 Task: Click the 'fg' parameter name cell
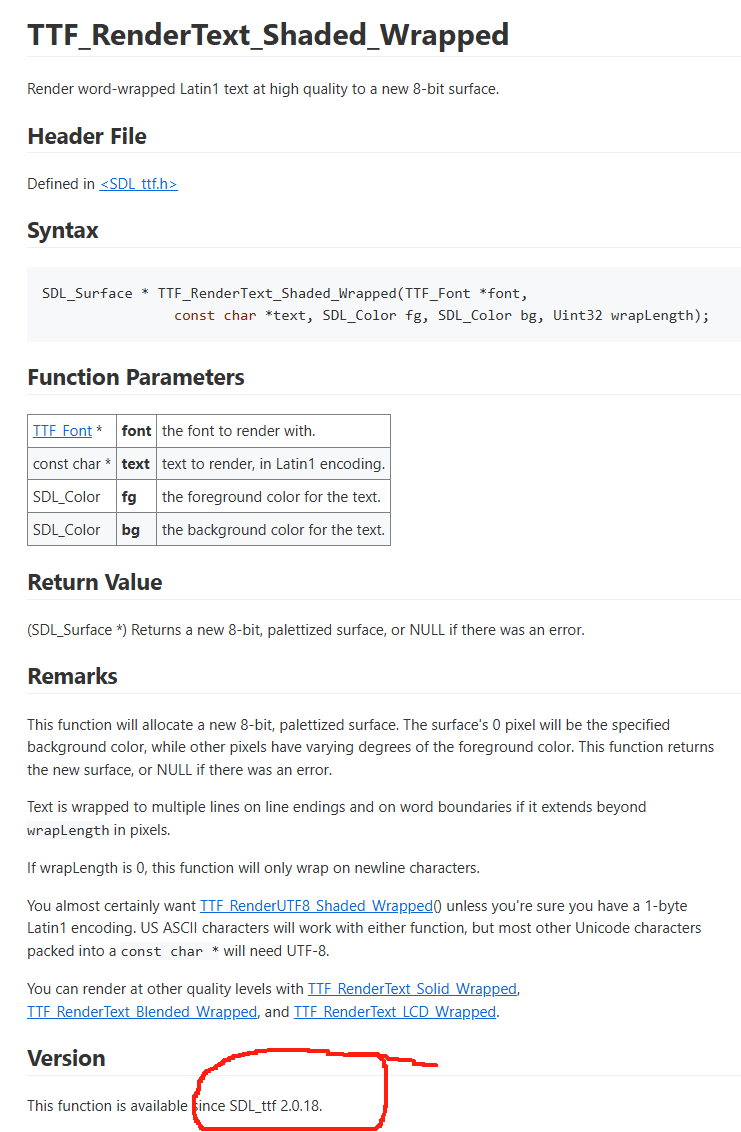point(136,497)
